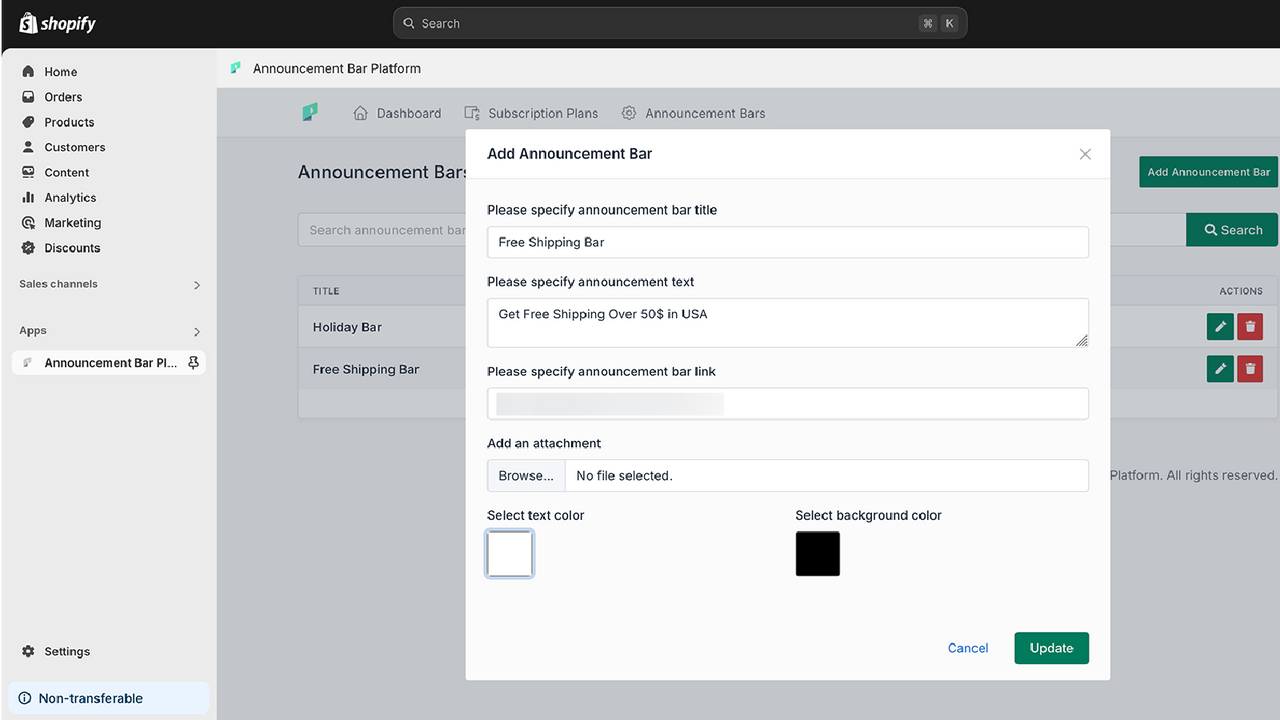Screen dimensions: 1280x720
Task: Open Settings in the sidebar
Action: click(67, 652)
